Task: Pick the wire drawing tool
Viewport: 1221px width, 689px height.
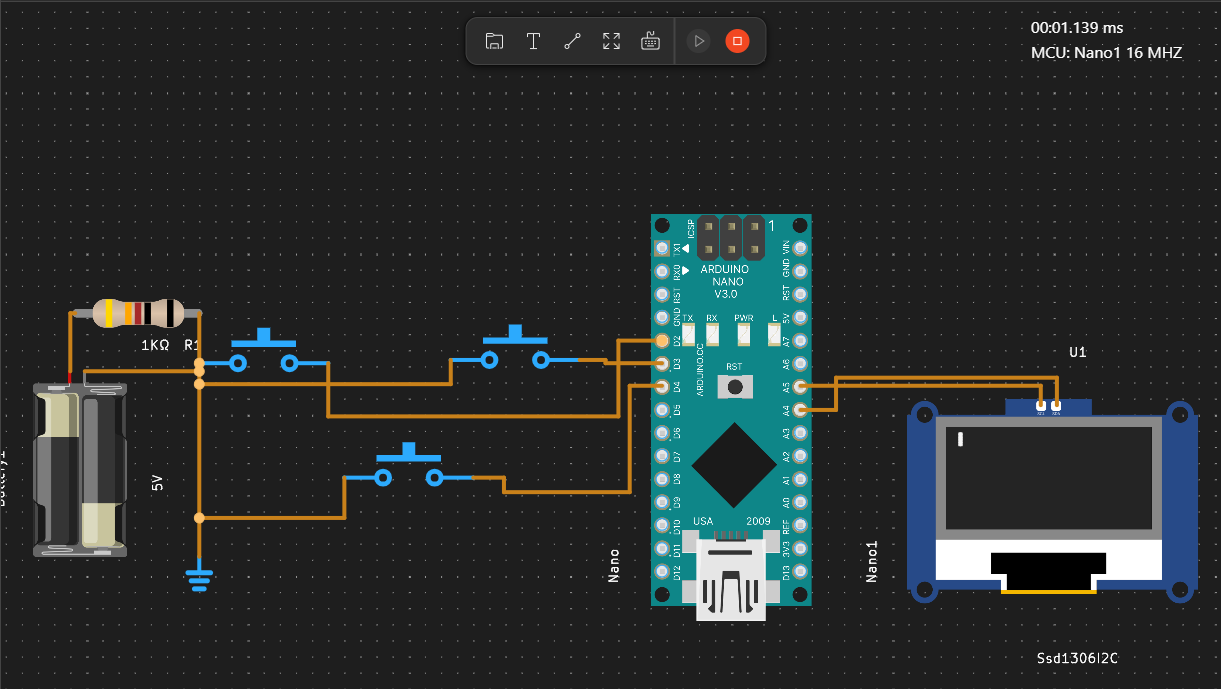Action: coord(572,41)
